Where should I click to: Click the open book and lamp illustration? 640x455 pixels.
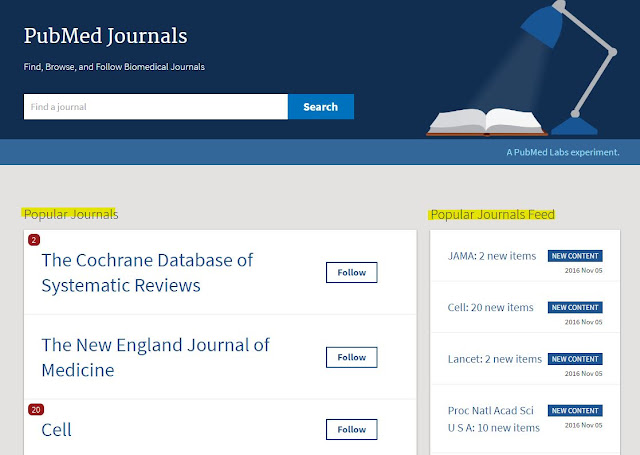(522, 69)
